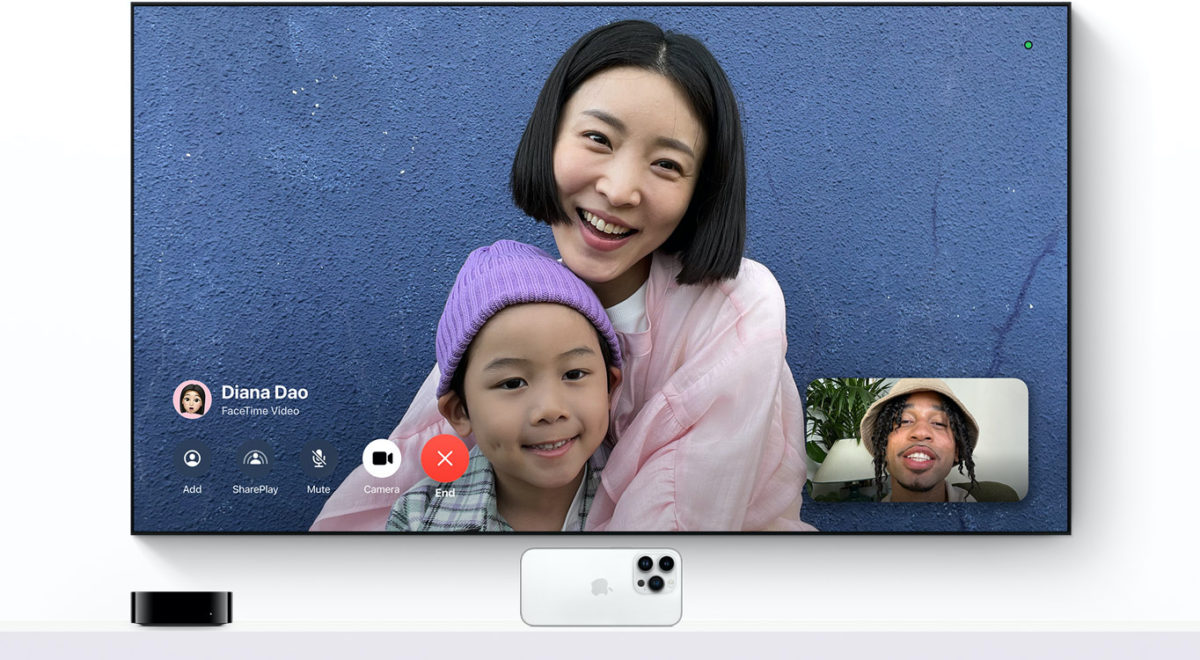Image resolution: width=1200 pixels, height=660 pixels.
Task: Open SharePlay from the control bar
Action: [x=256, y=460]
